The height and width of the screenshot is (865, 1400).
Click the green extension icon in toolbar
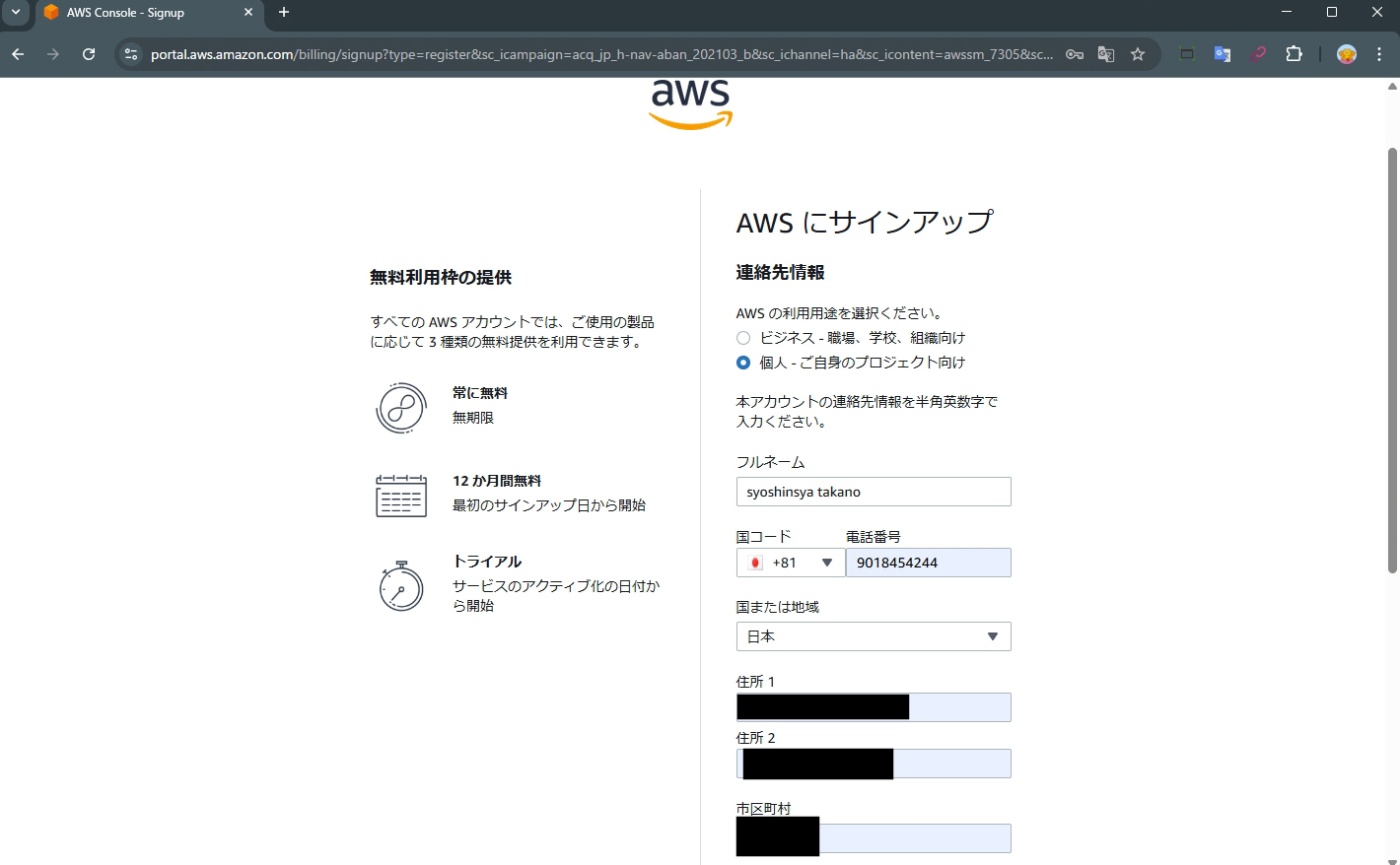pyautogui.click(x=1187, y=54)
